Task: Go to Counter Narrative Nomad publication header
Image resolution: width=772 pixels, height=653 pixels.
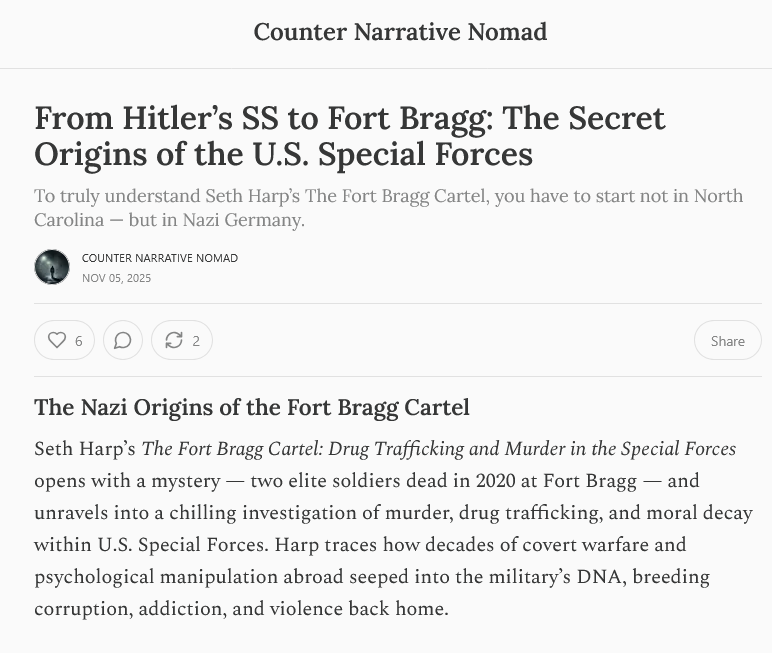Action: [400, 32]
